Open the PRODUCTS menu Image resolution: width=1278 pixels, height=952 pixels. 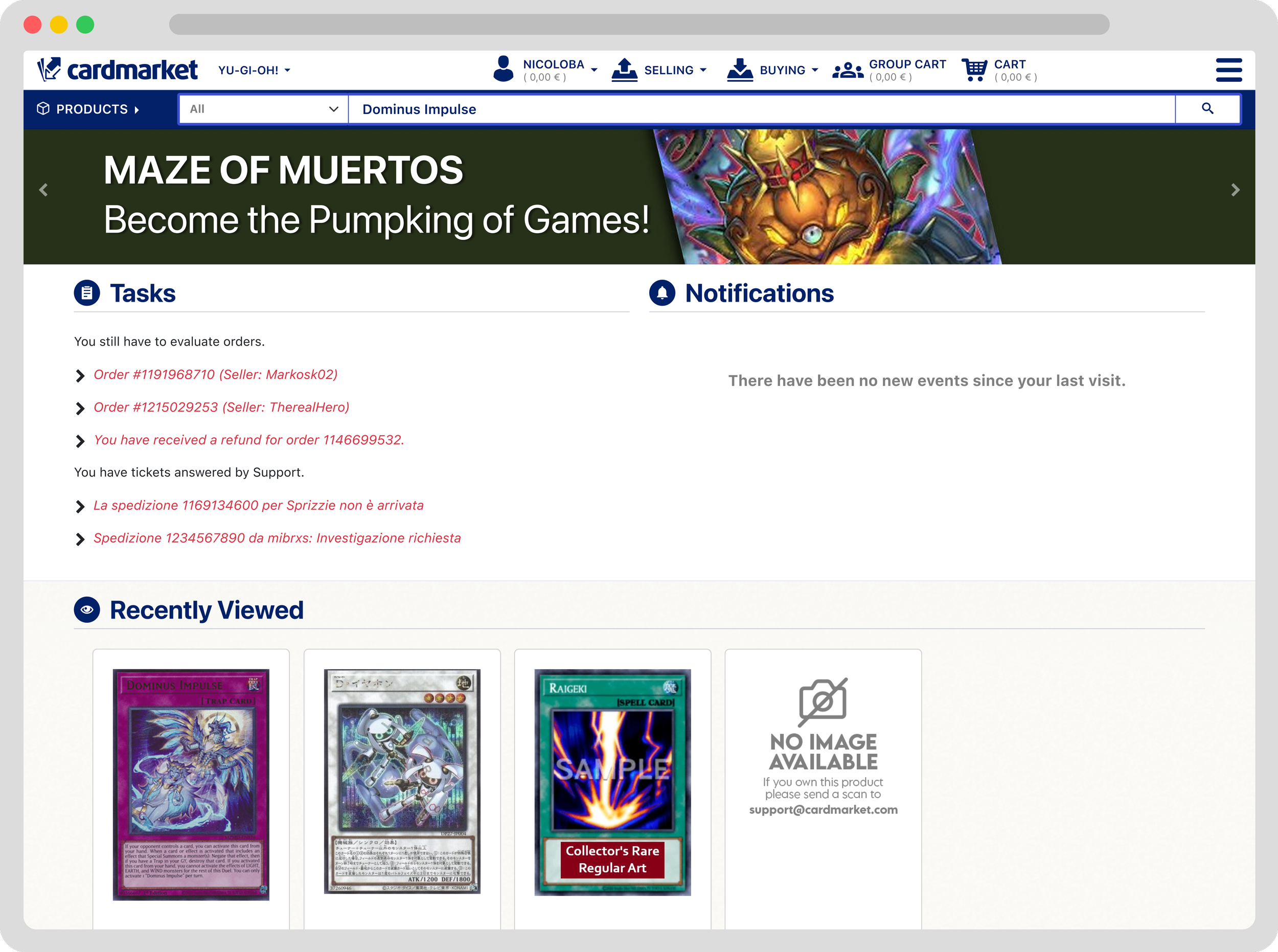tap(89, 109)
